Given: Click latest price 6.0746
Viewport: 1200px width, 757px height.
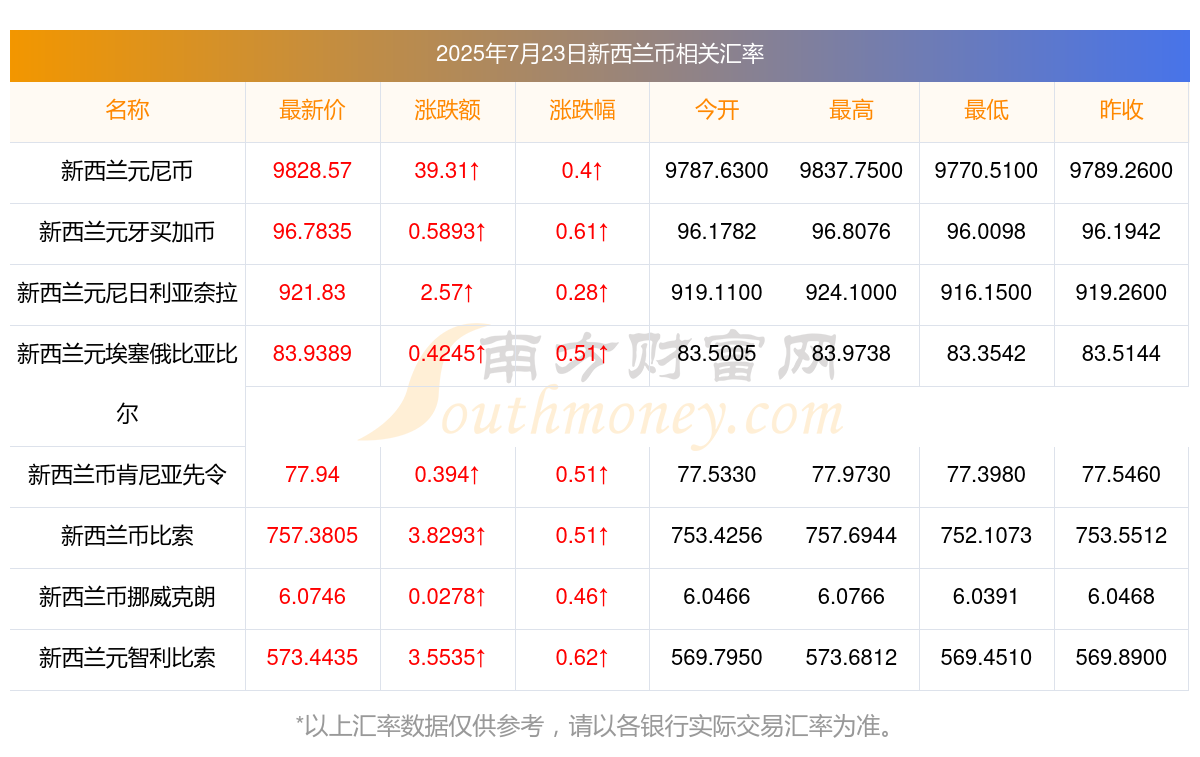Looking at the screenshot, I should (x=312, y=597).
